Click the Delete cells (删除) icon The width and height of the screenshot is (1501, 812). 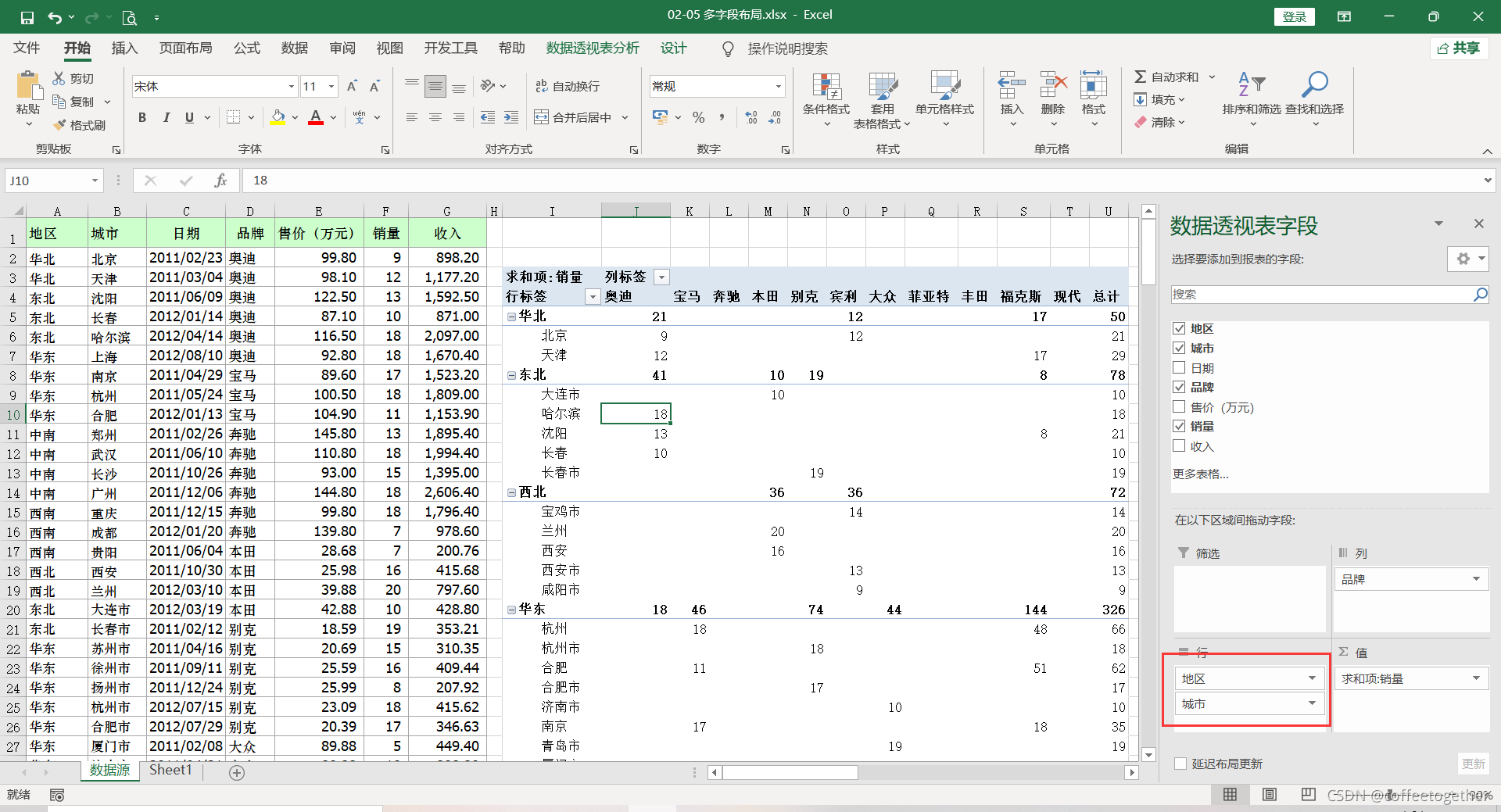tap(1053, 86)
